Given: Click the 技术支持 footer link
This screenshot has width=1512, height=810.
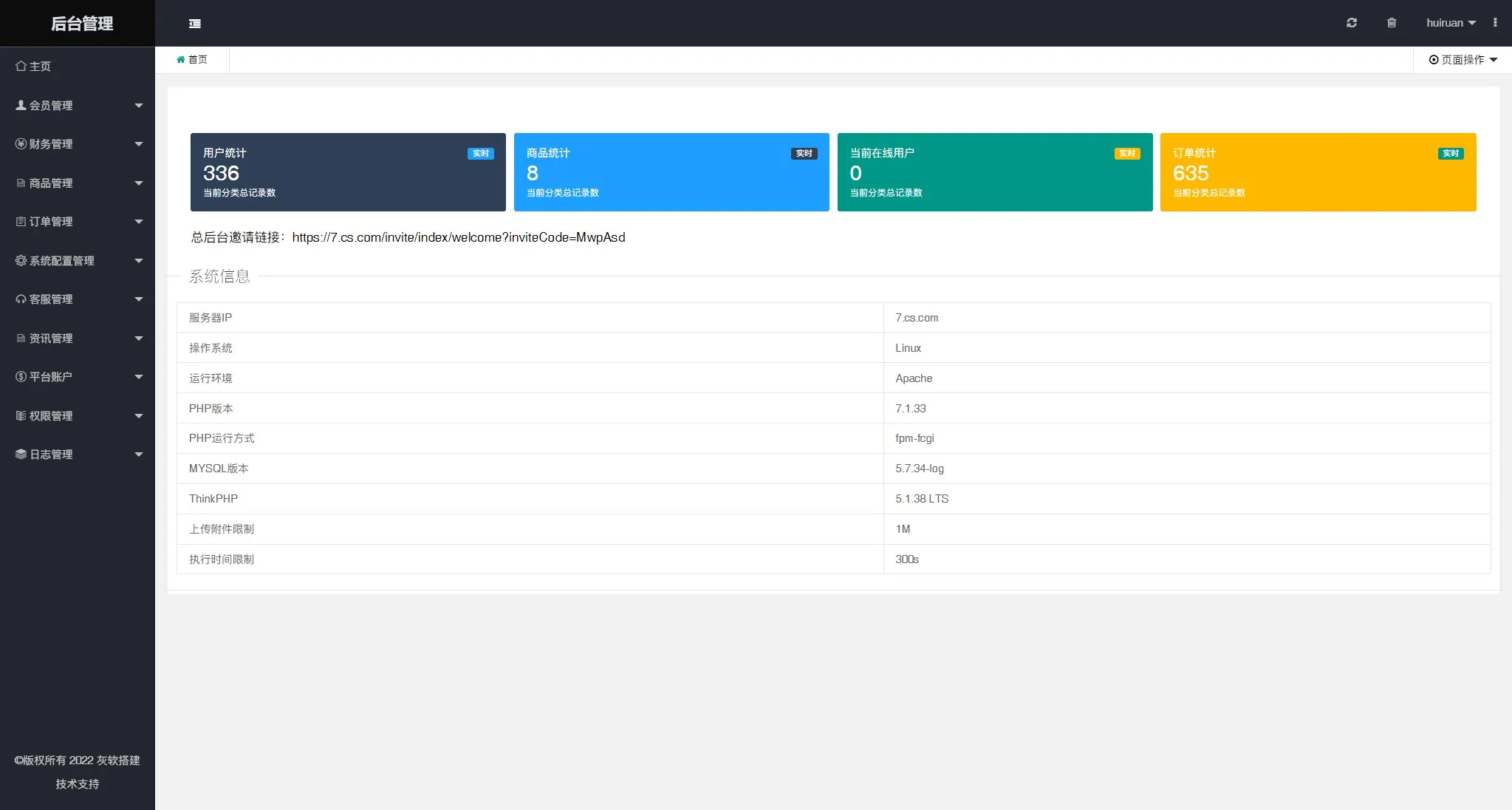Looking at the screenshot, I should [x=77, y=784].
